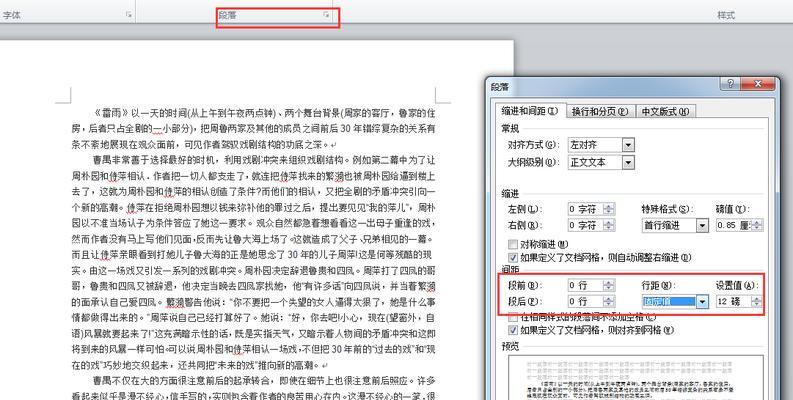Screen dimensions: 793x400
Task: Enable the 对称缩进 checkbox
Action: tap(513, 244)
